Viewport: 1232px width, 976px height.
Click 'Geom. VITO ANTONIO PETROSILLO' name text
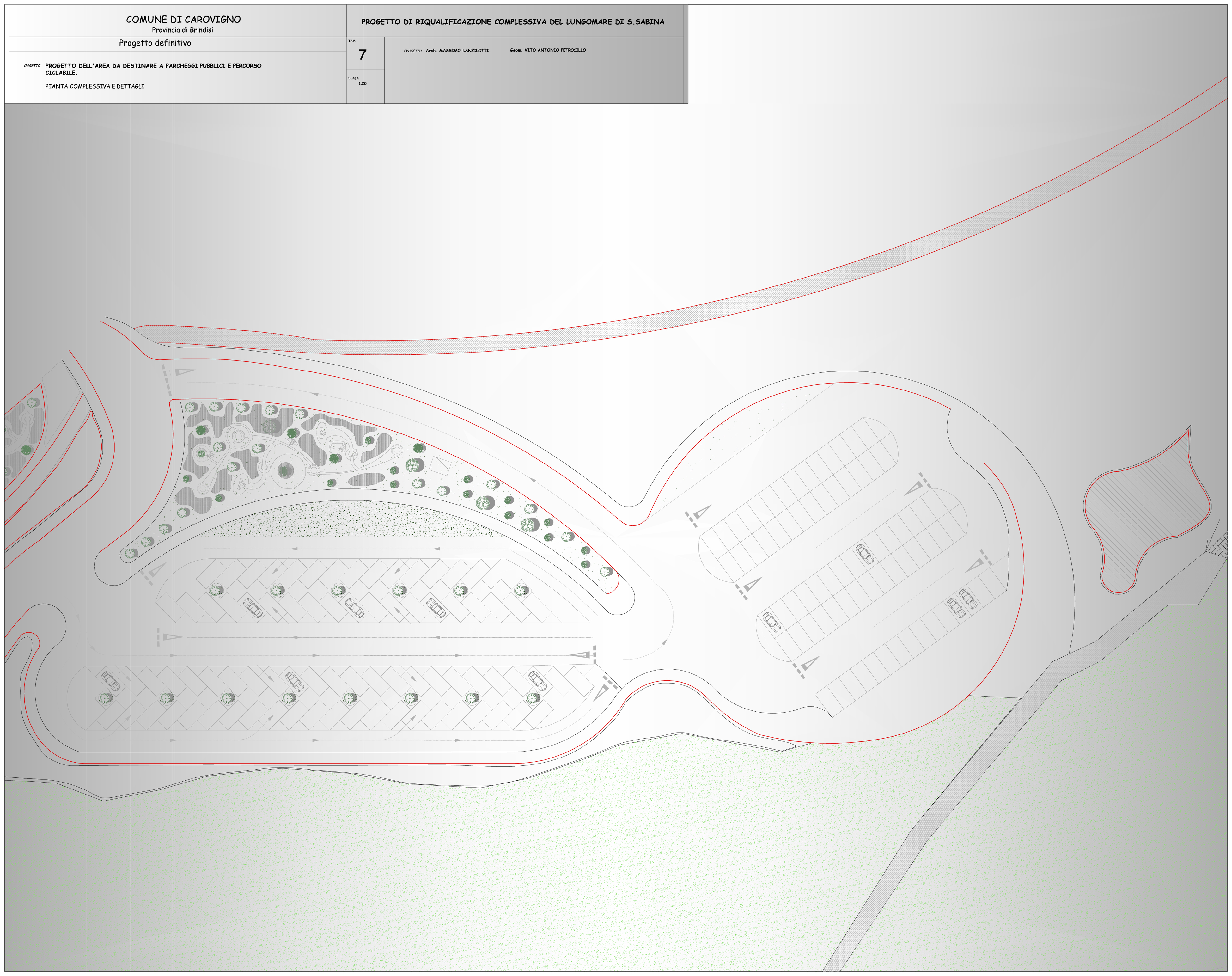click(x=548, y=50)
